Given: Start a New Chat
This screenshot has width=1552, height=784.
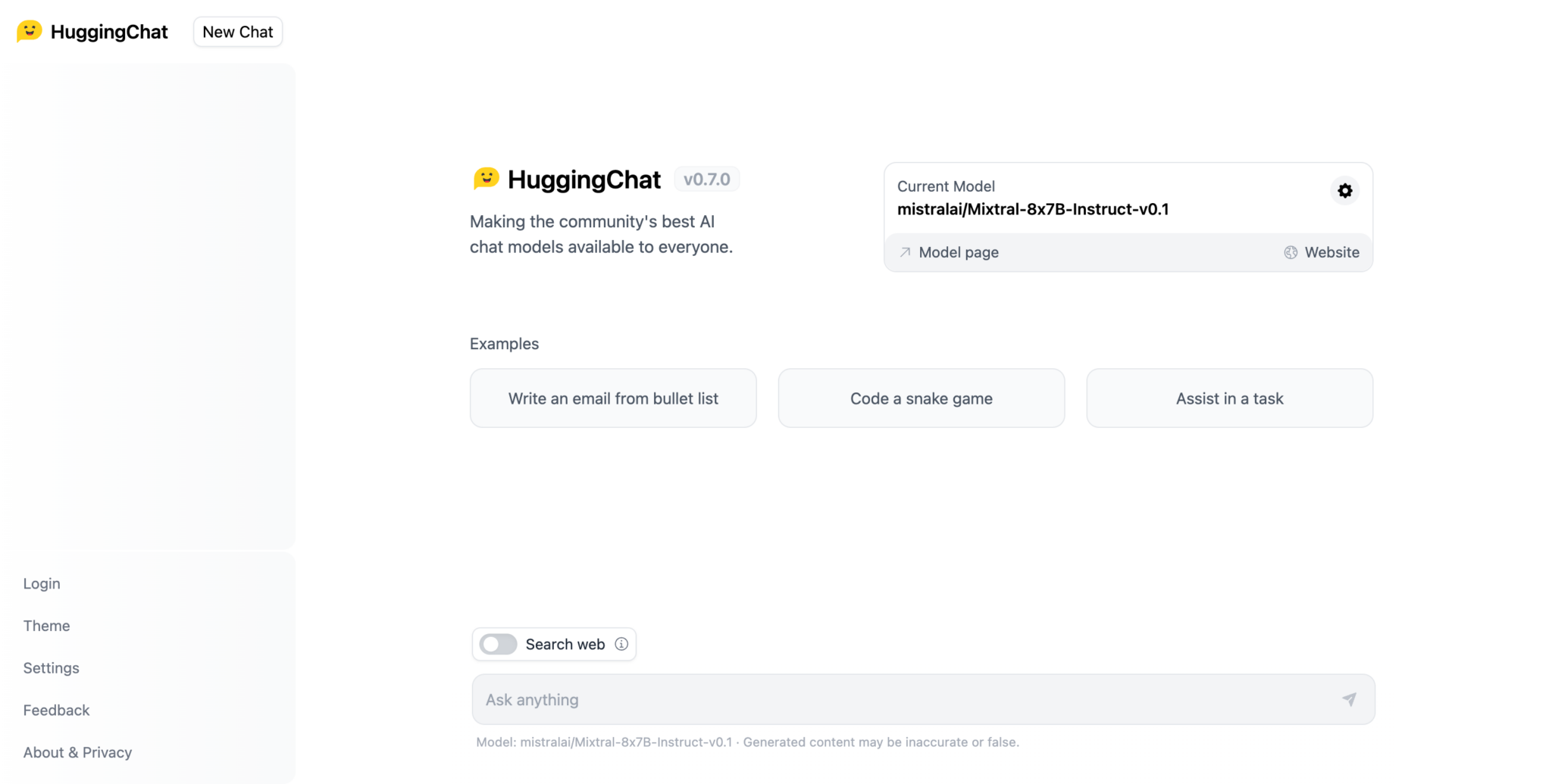Looking at the screenshot, I should [237, 31].
